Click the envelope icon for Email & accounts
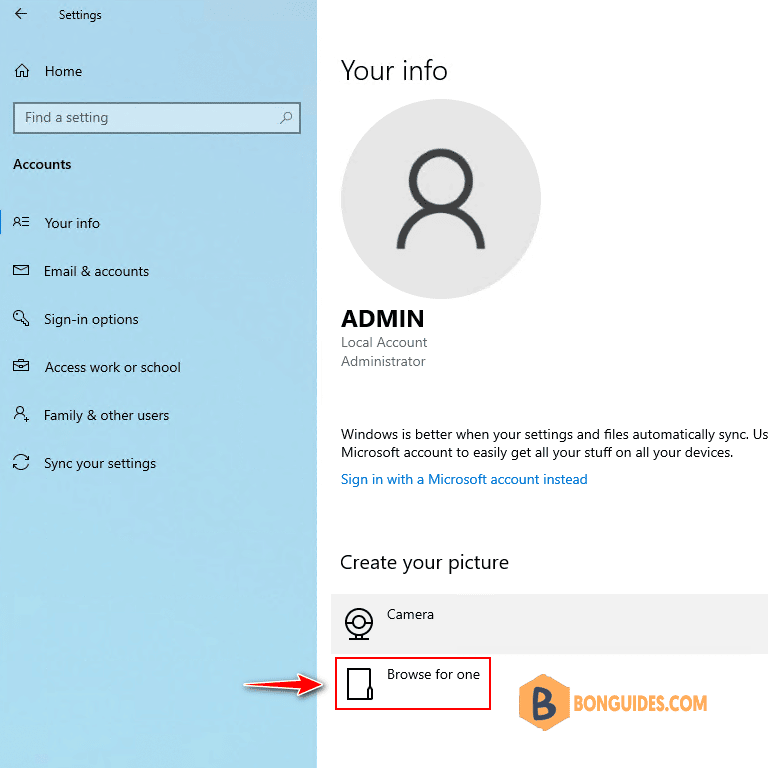This screenshot has width=768, height=768. pos(21,270)
